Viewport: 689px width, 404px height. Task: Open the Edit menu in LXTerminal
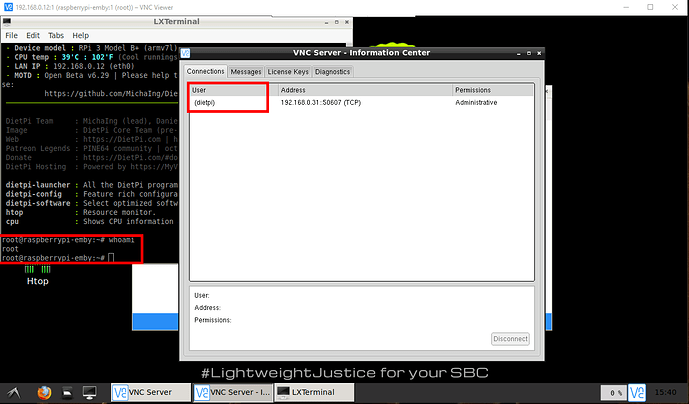(33, 36)
